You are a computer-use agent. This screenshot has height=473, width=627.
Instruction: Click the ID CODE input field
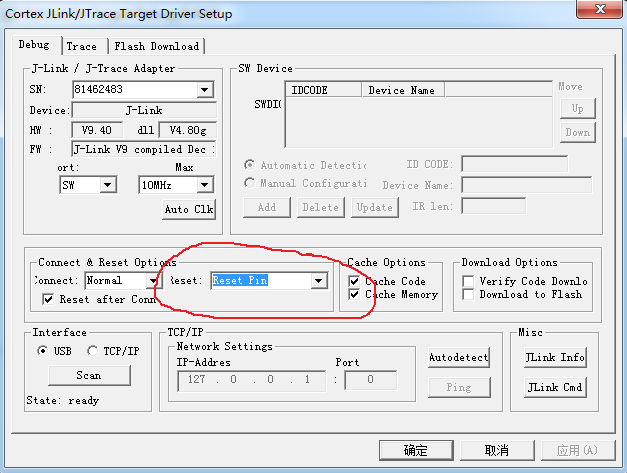[515, 164]
